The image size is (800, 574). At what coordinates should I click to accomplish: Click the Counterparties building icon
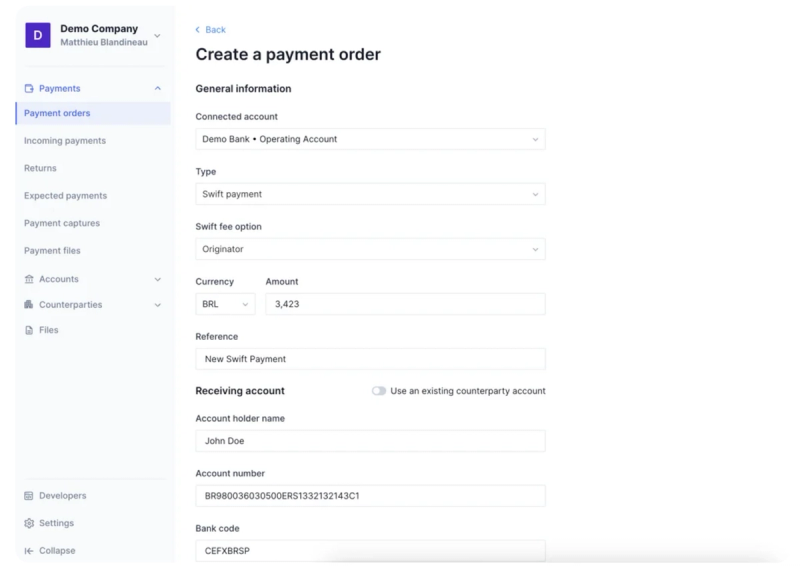click(x=29, y=305)
